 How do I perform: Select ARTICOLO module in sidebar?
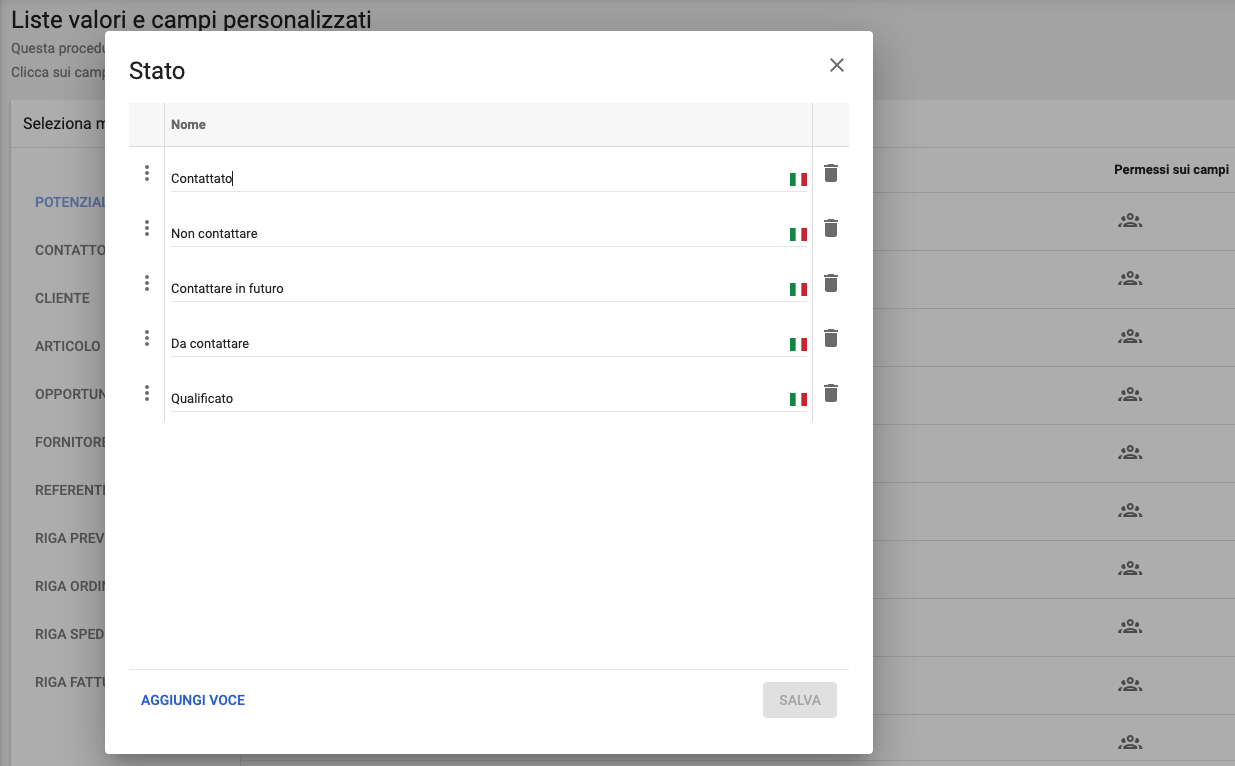68,346
